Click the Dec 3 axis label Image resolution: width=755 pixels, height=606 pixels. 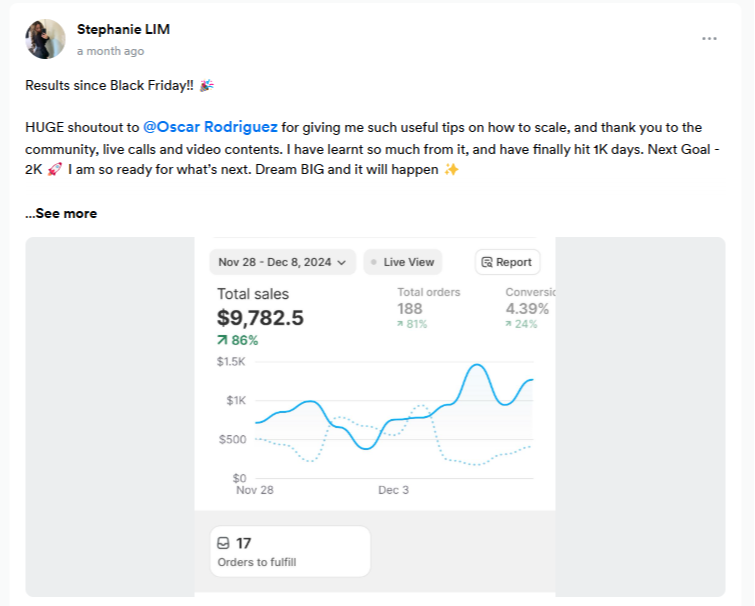(x=393, y=490)
